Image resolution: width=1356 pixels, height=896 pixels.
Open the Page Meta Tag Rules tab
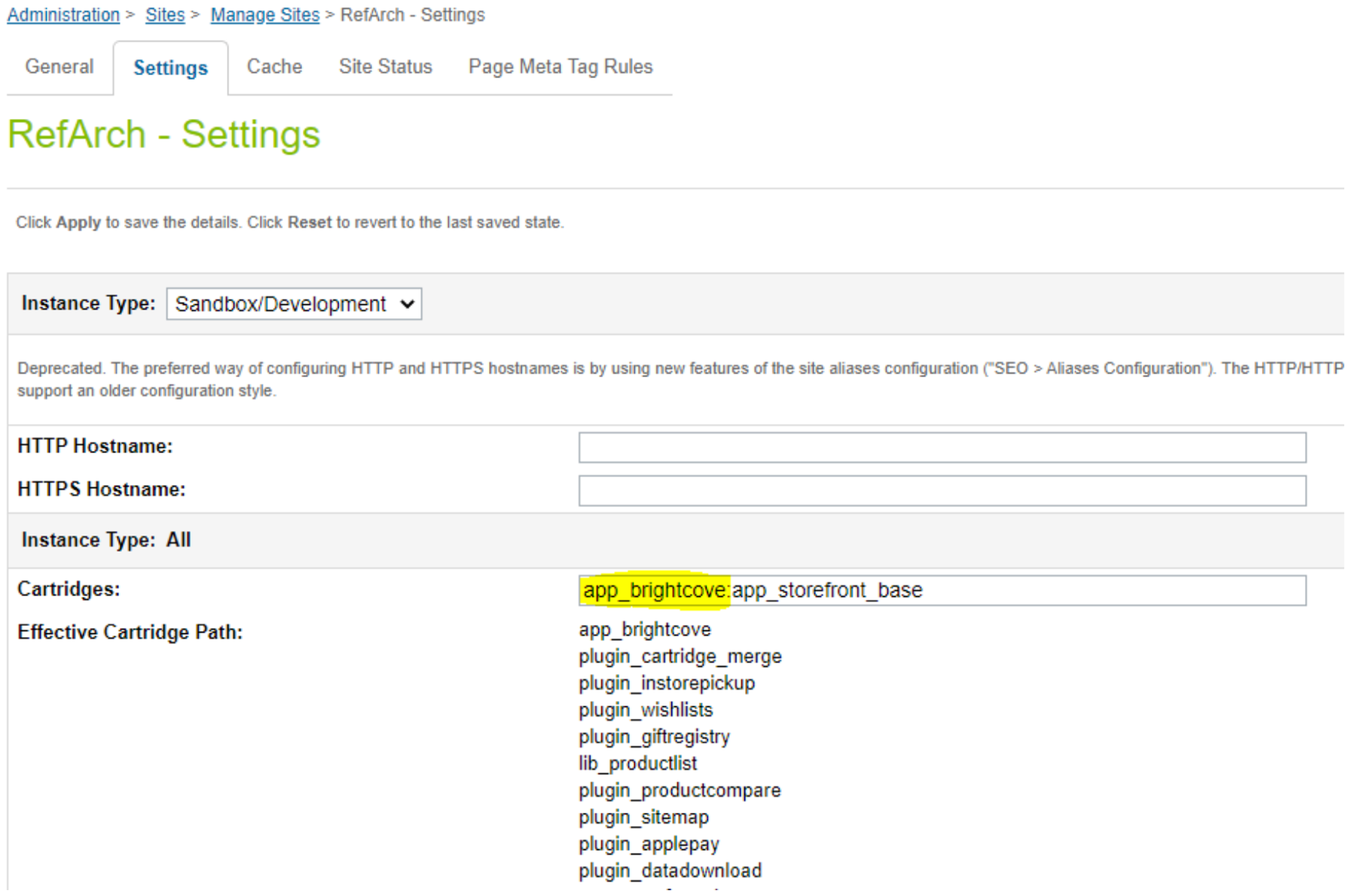pos(560,67)
